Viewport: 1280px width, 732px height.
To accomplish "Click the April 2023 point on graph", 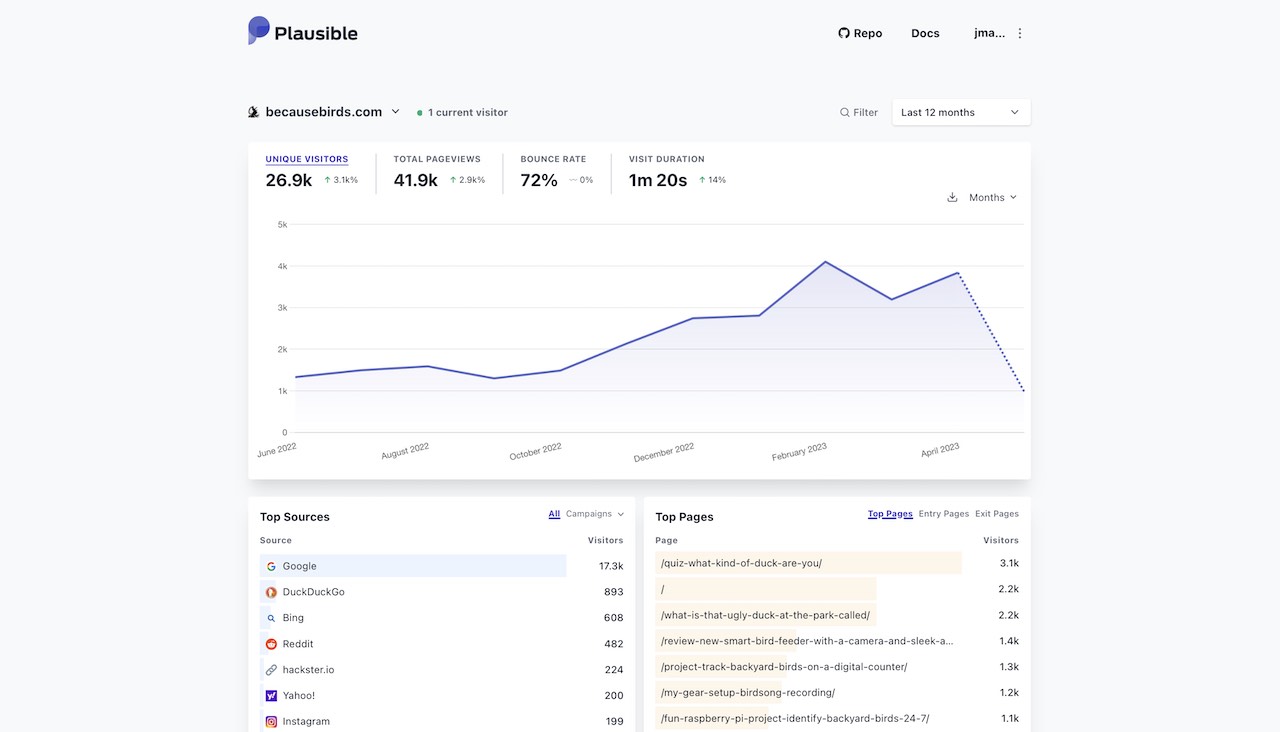I will pos(958,273).
